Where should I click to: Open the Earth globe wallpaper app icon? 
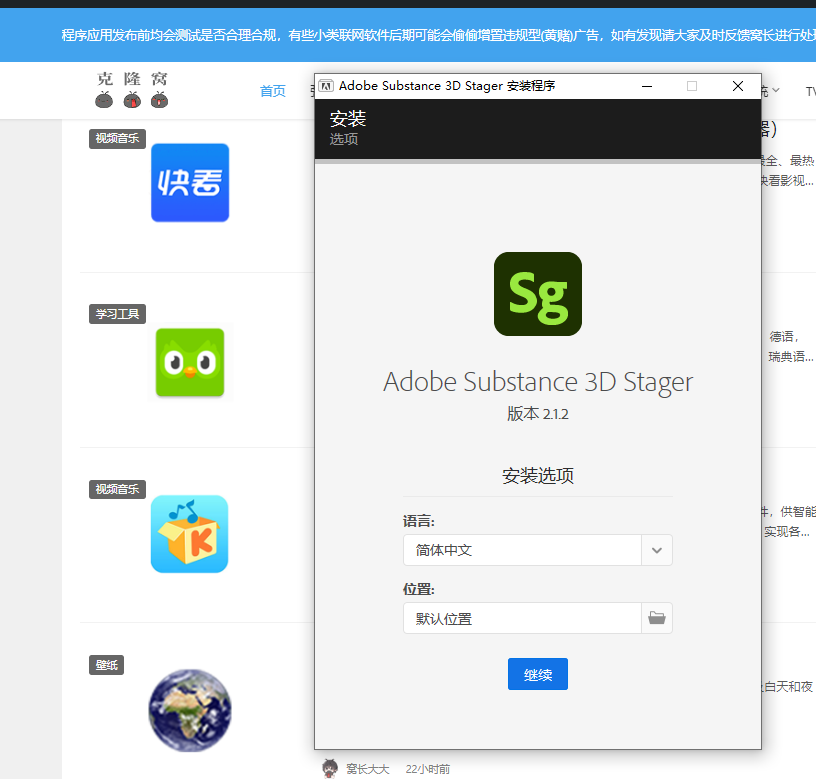(190, 710)
